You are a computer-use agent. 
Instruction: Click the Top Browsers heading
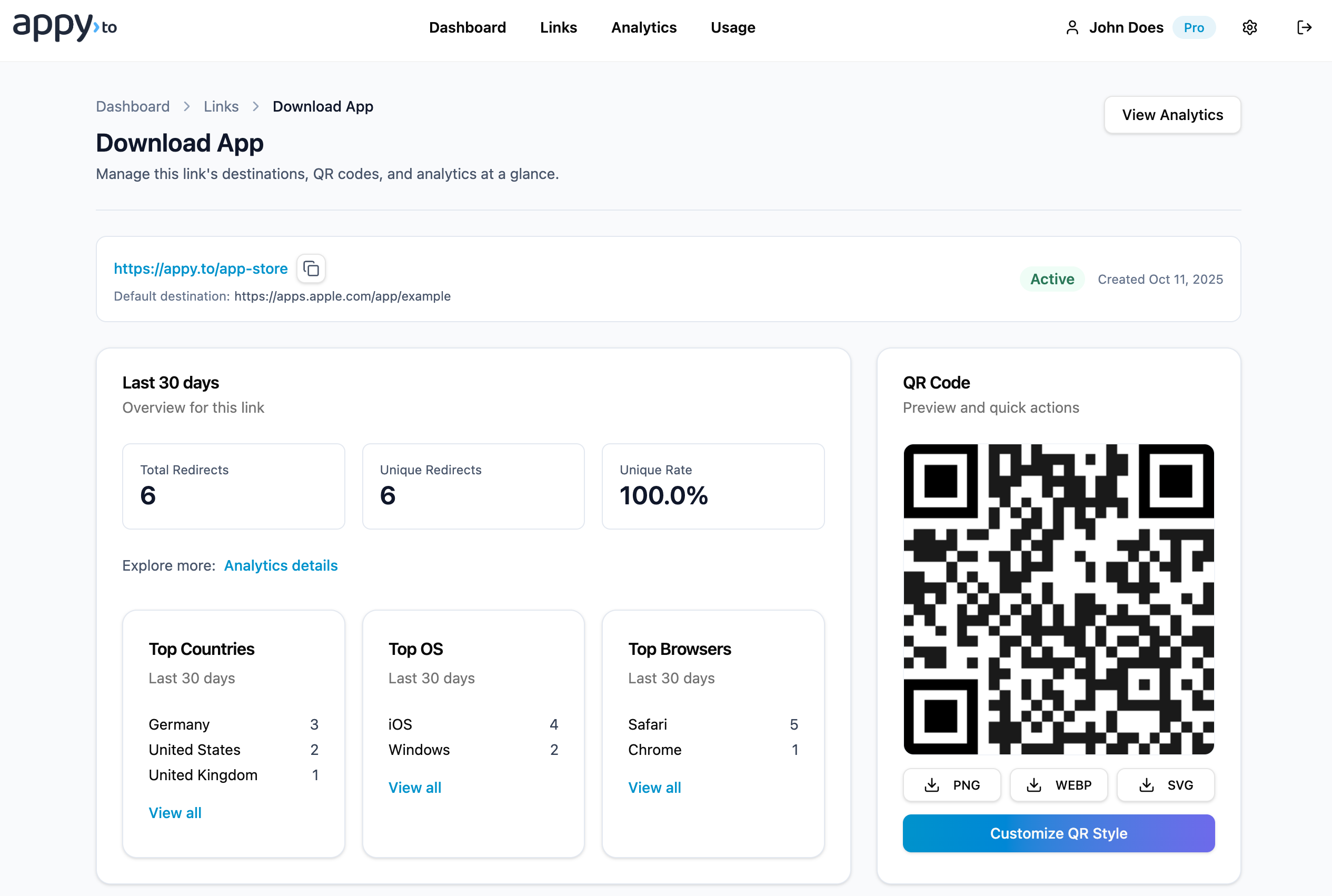pyautogui.click(x=680, y=649)
